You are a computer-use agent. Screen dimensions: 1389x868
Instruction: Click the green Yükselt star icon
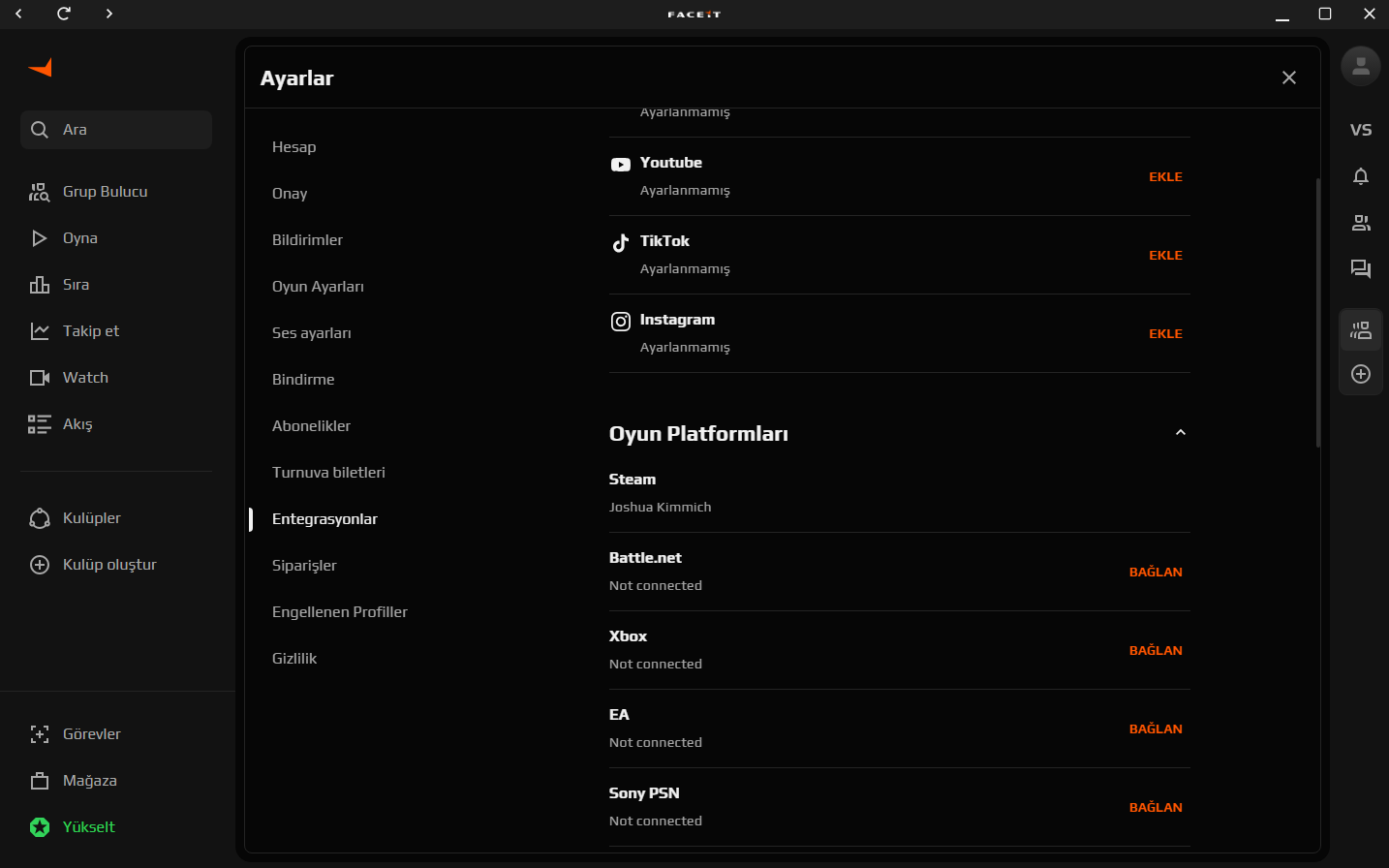coord(40,827)
